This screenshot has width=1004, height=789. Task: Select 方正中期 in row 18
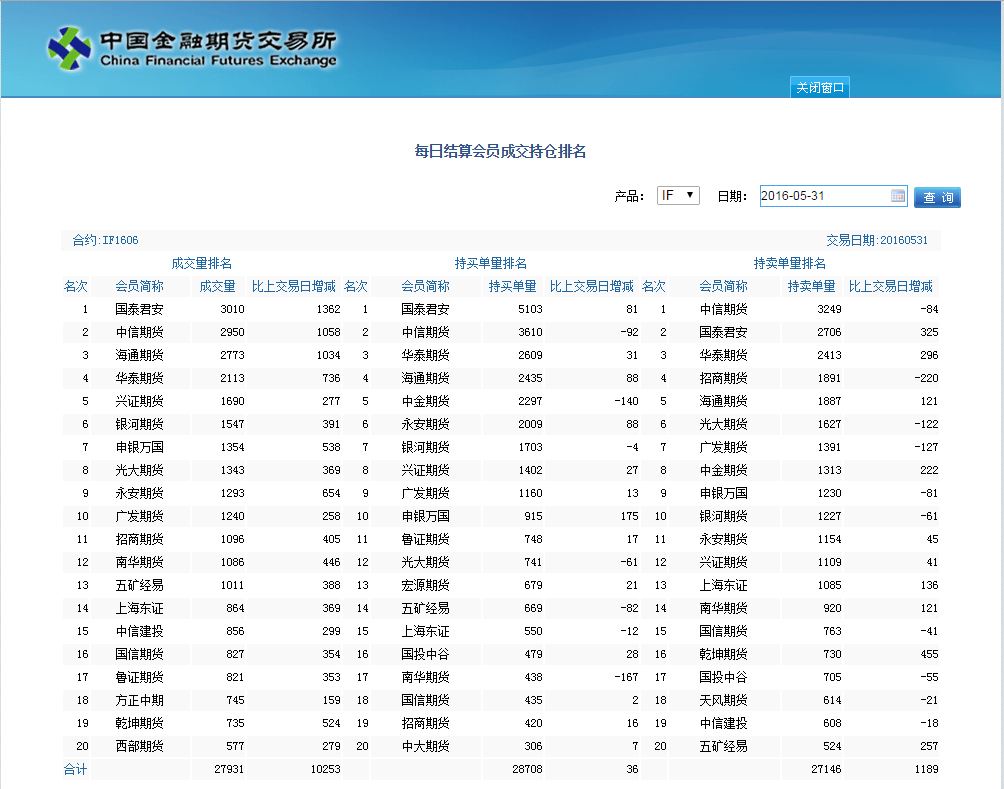[140, 701]
